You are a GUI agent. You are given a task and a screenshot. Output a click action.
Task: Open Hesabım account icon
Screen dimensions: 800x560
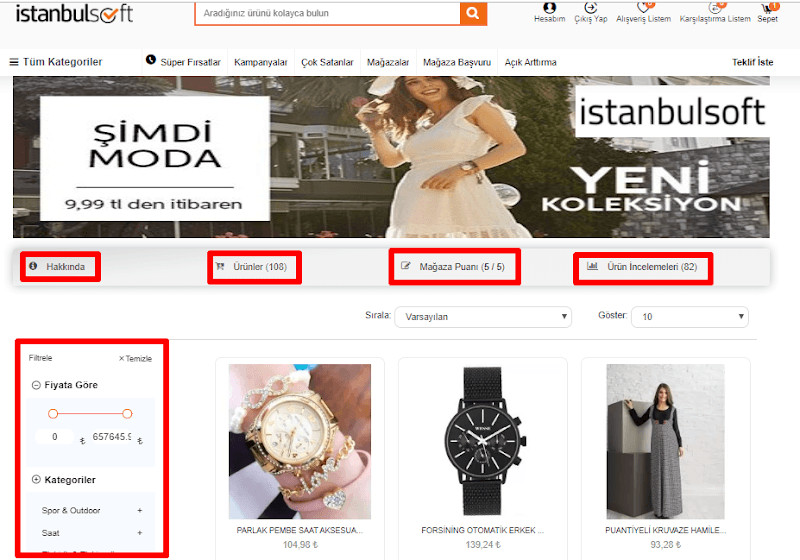click(x=549, y=7)
